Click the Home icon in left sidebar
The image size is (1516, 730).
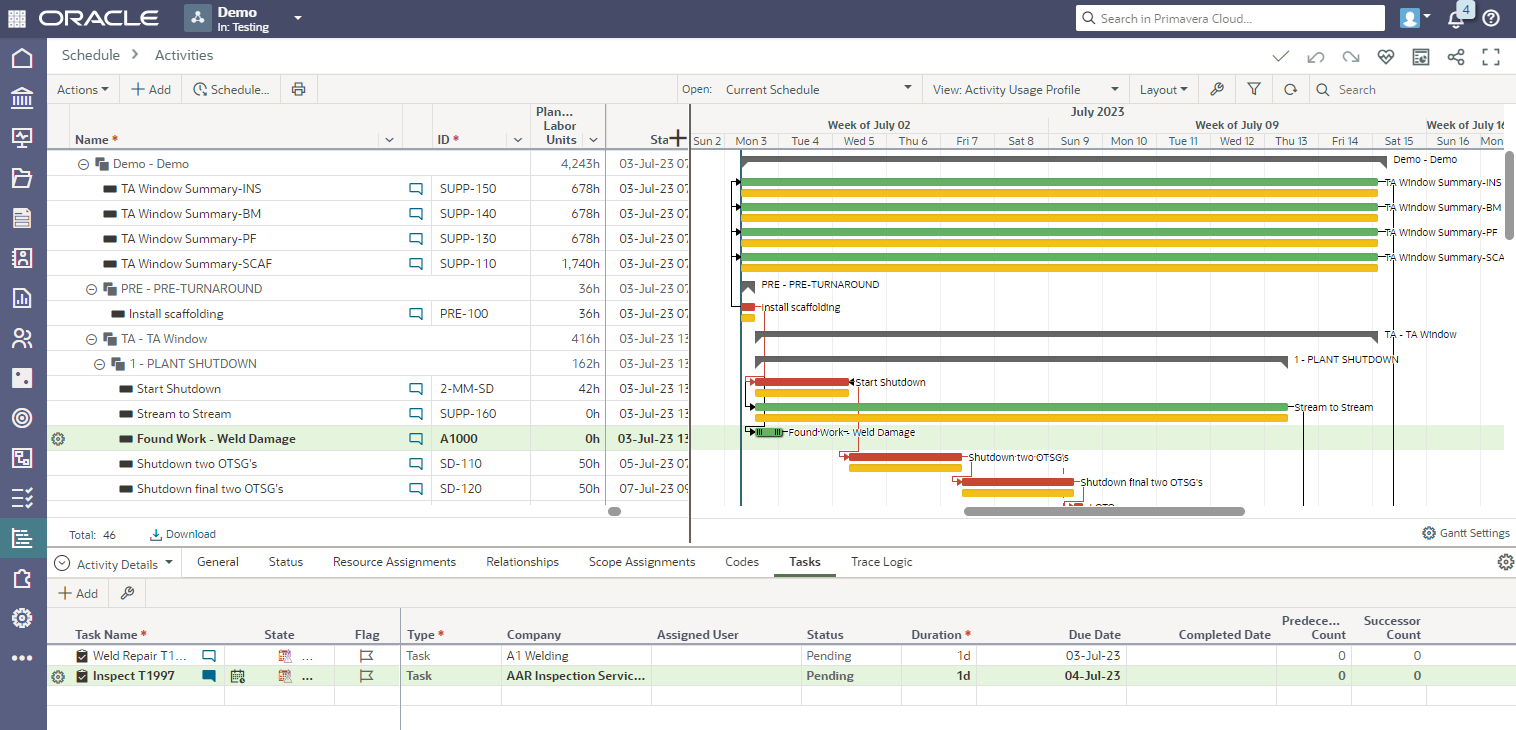22,58
